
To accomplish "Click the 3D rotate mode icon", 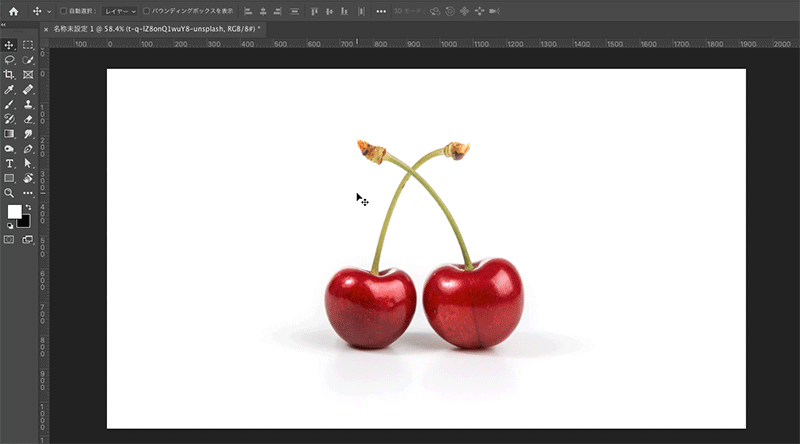I will pos(435,11).
